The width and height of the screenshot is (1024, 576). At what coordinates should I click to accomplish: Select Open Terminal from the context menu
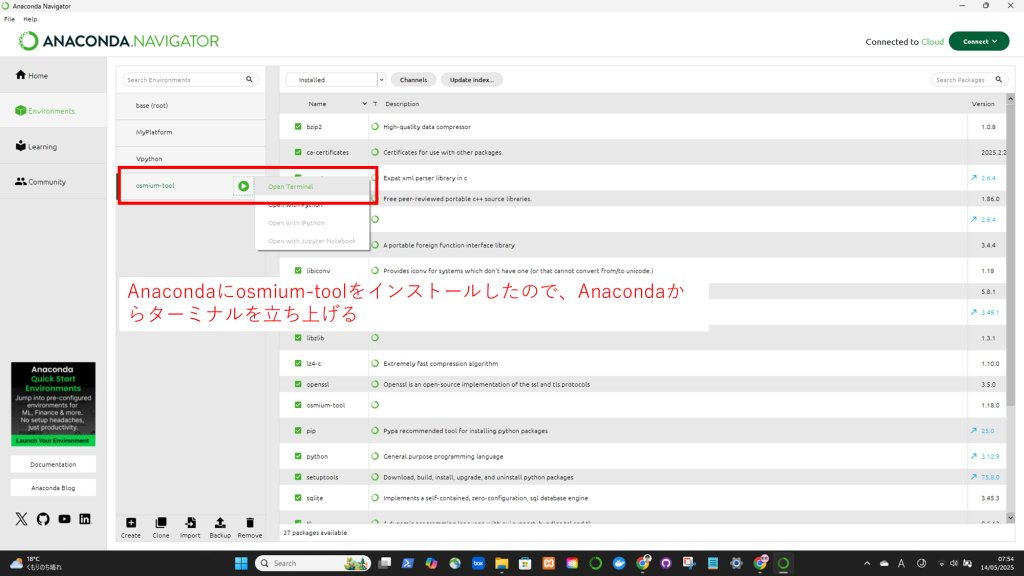(291, 187)
